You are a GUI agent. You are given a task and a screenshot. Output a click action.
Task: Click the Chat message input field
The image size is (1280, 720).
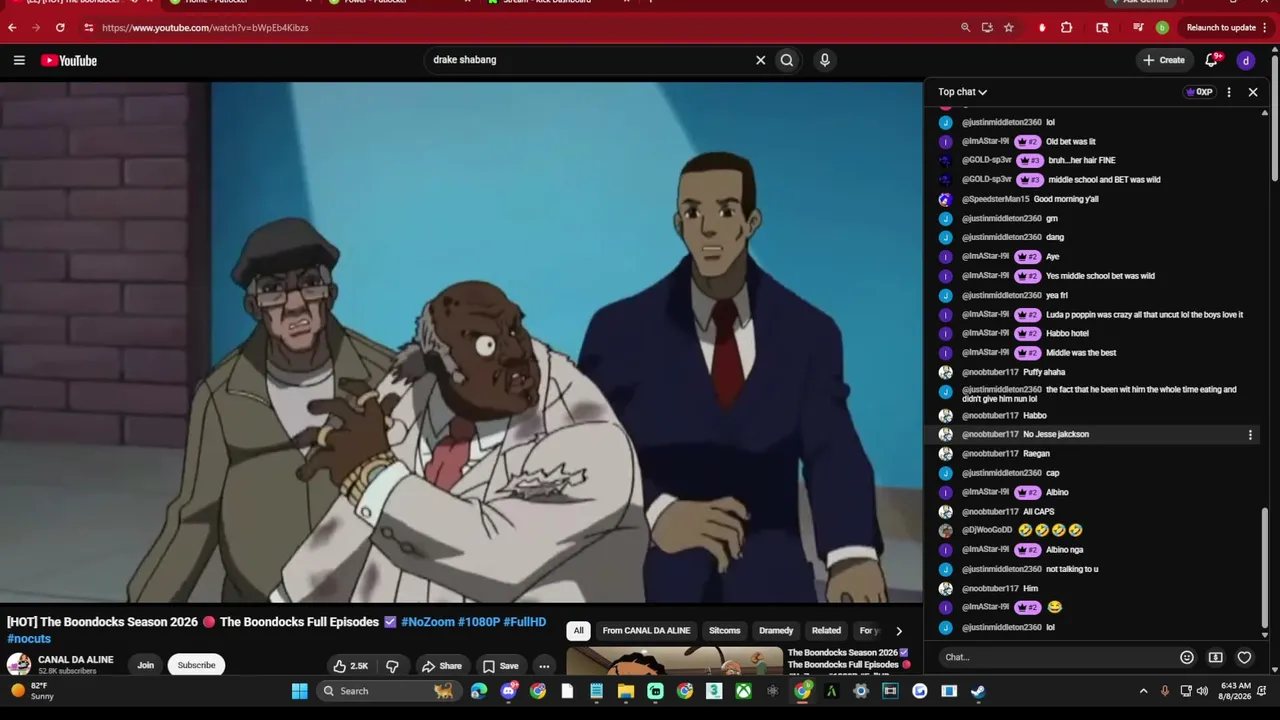click(x=1058, y=657)
